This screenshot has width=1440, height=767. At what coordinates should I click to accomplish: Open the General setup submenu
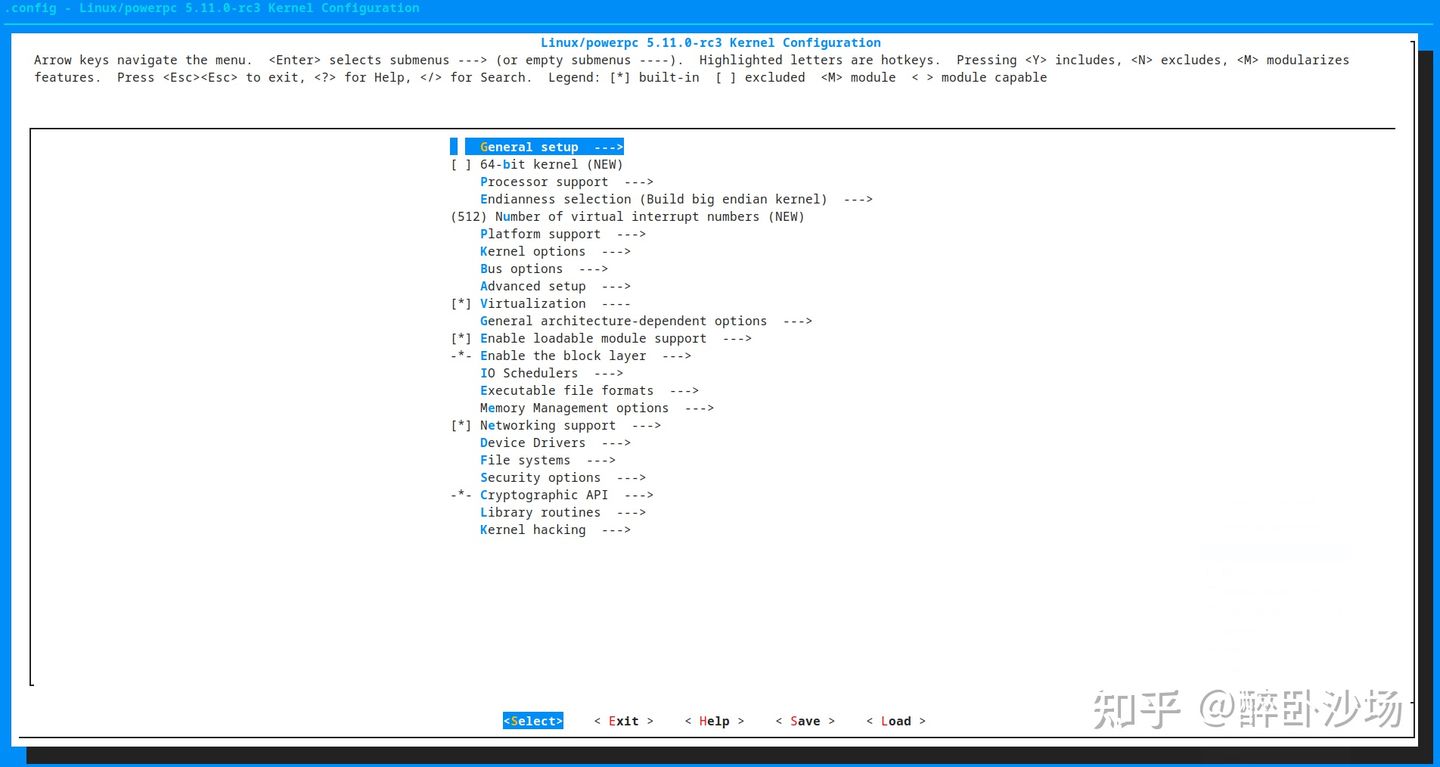(x=537, y=147)
